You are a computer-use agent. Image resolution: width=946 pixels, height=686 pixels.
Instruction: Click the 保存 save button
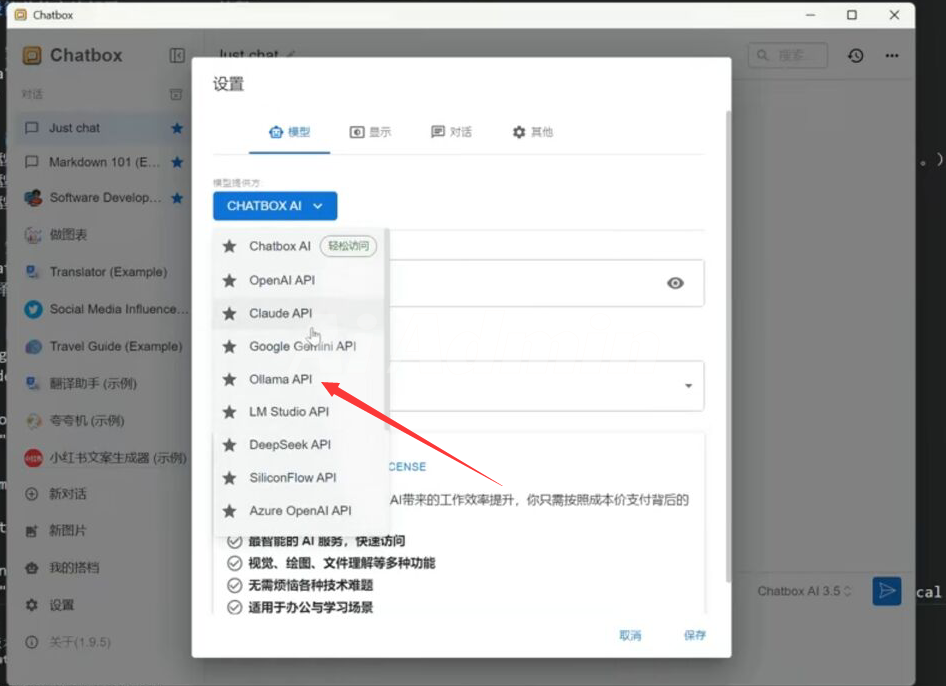(695, 635)
